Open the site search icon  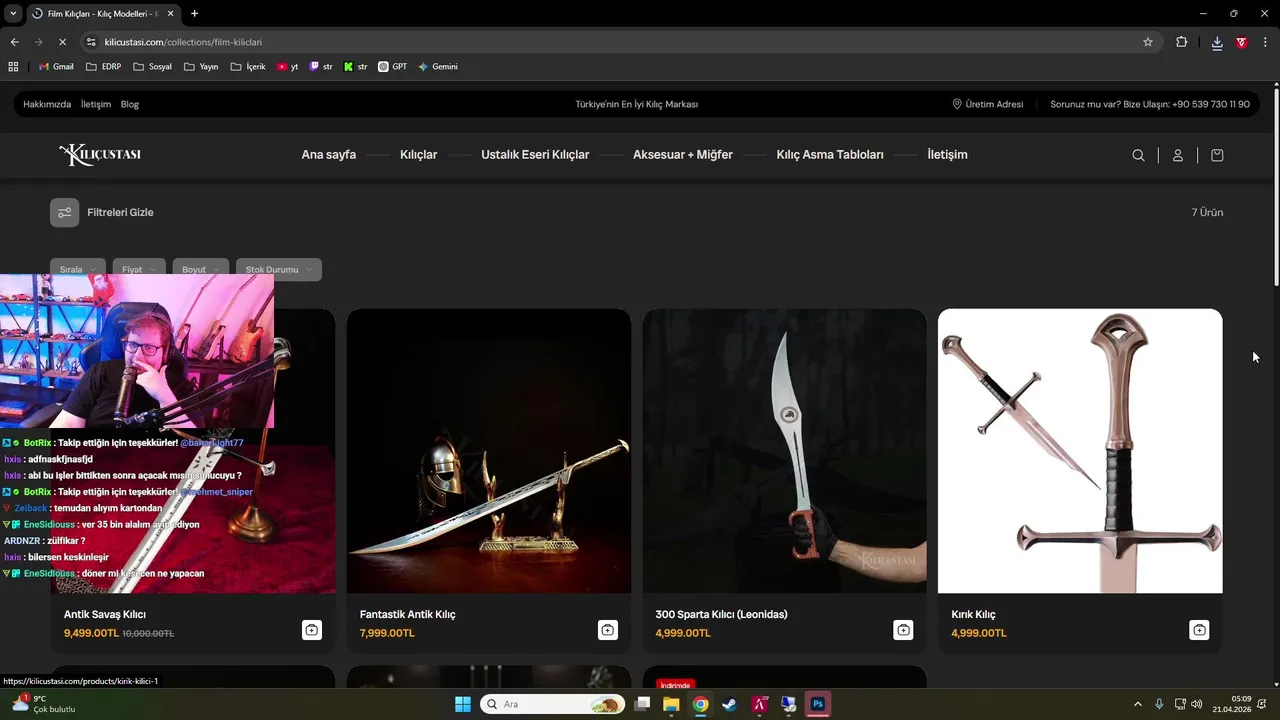coord(1138,155)
